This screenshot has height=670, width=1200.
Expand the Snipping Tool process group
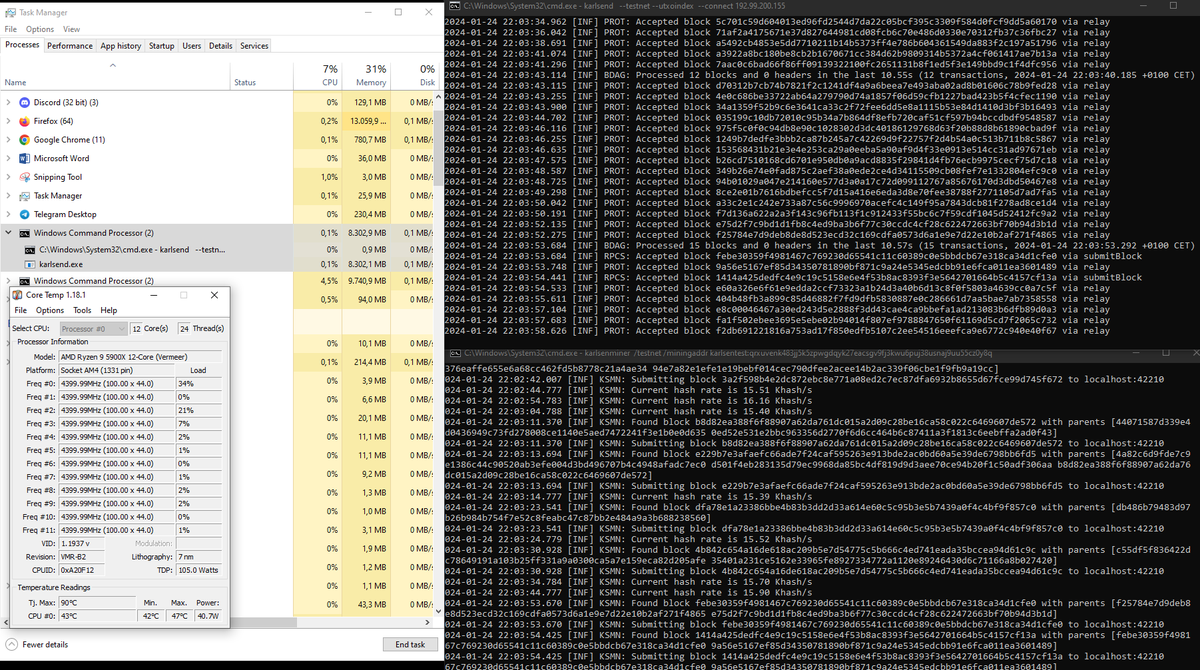pyautogui.click(x=9, y=177)
